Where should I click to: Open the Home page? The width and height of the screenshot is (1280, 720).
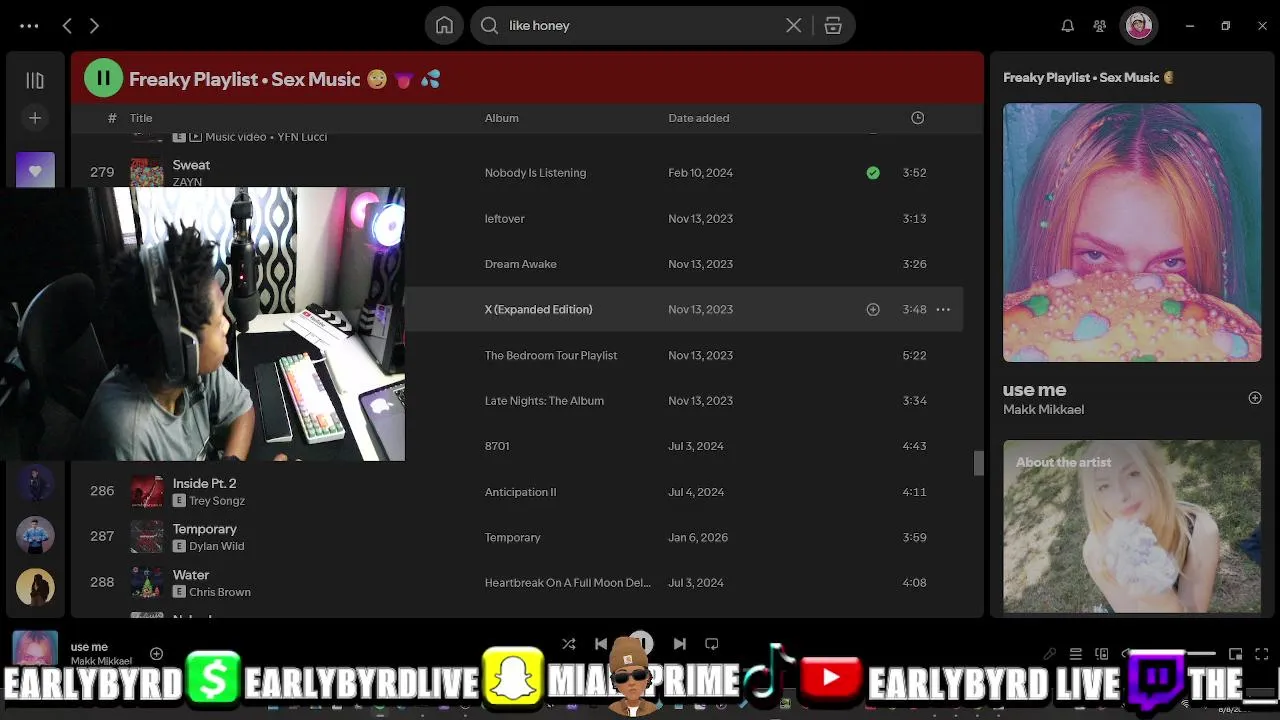[x=444, y=26]
